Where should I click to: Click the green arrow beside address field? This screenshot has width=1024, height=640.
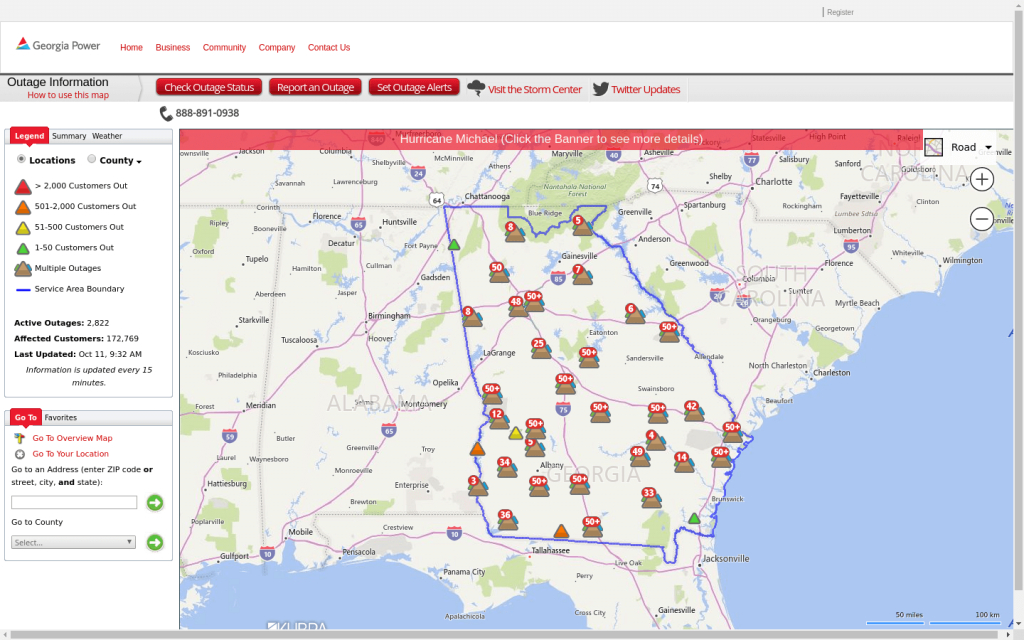pos(155,503)
